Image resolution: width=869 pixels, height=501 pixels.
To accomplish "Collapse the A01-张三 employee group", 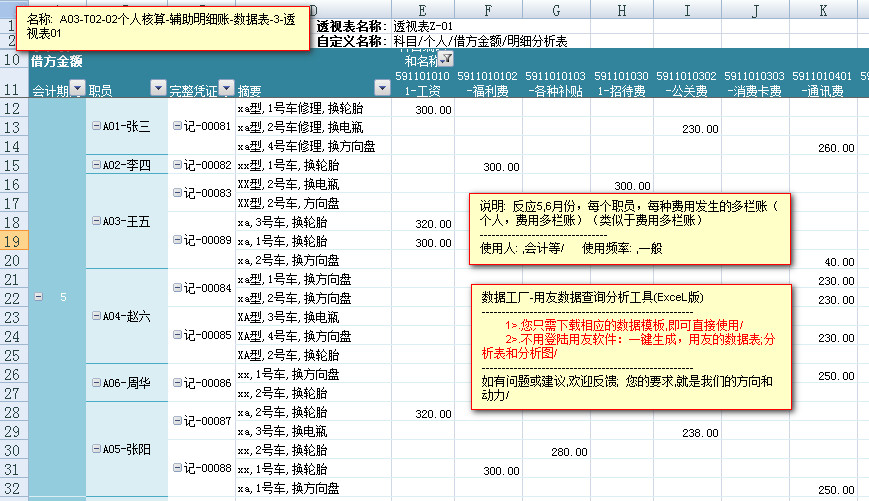I will [x=96, y=127].
